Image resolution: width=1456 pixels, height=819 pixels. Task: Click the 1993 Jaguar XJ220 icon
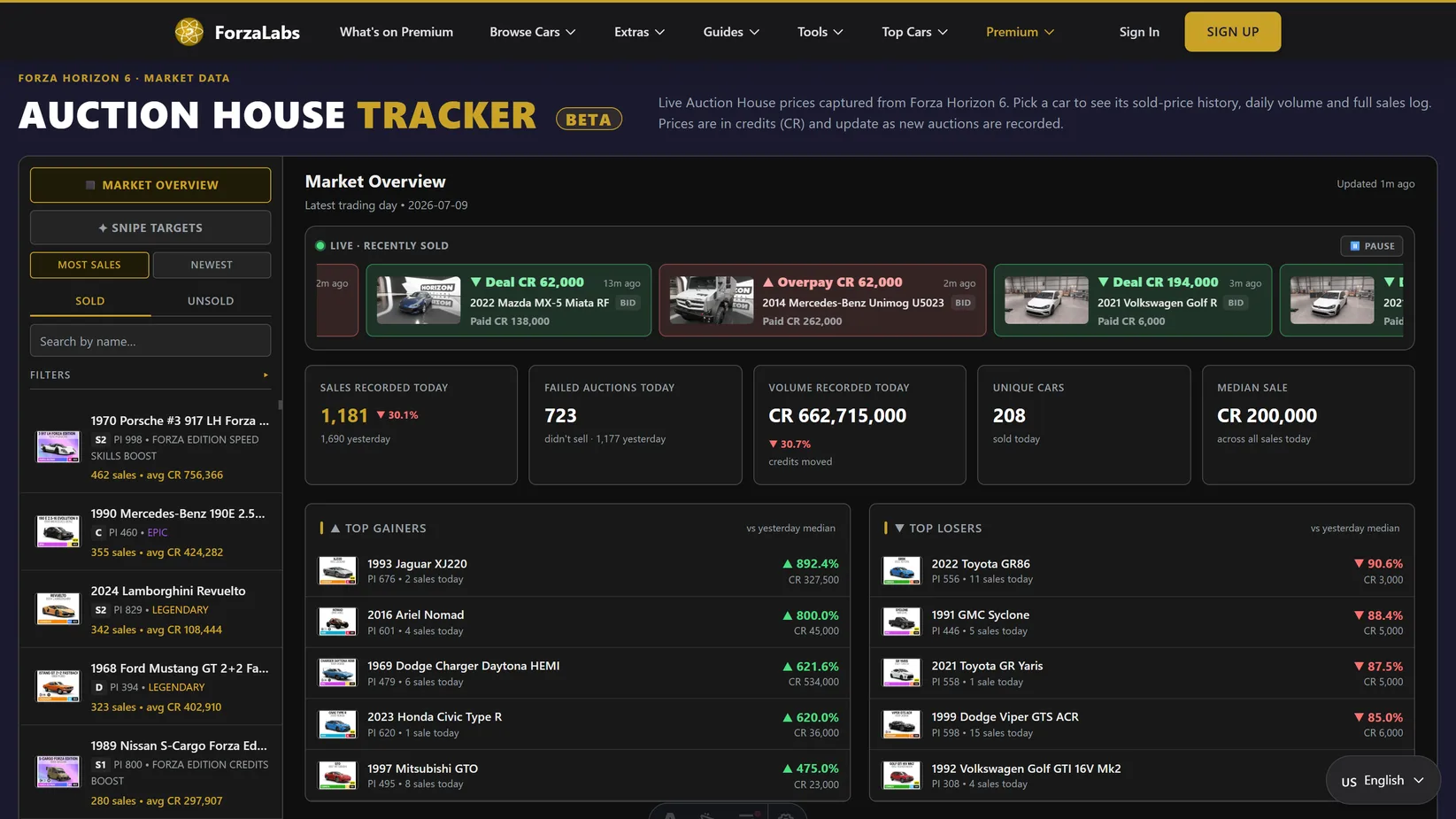point(337,571)
